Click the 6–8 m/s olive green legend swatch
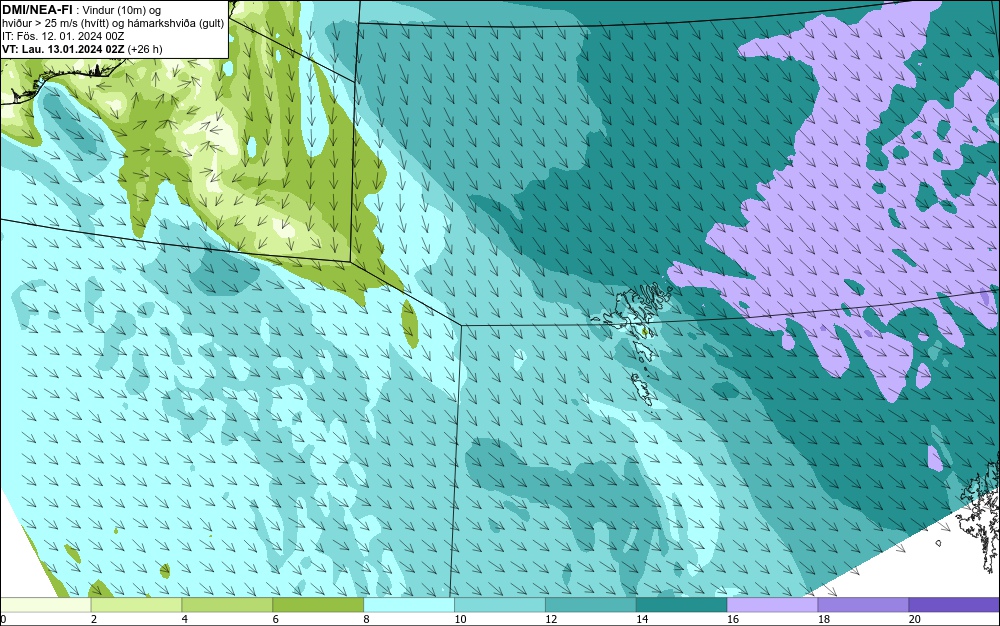Viewport: 1000px width, 626px height. tap(318, 604)
